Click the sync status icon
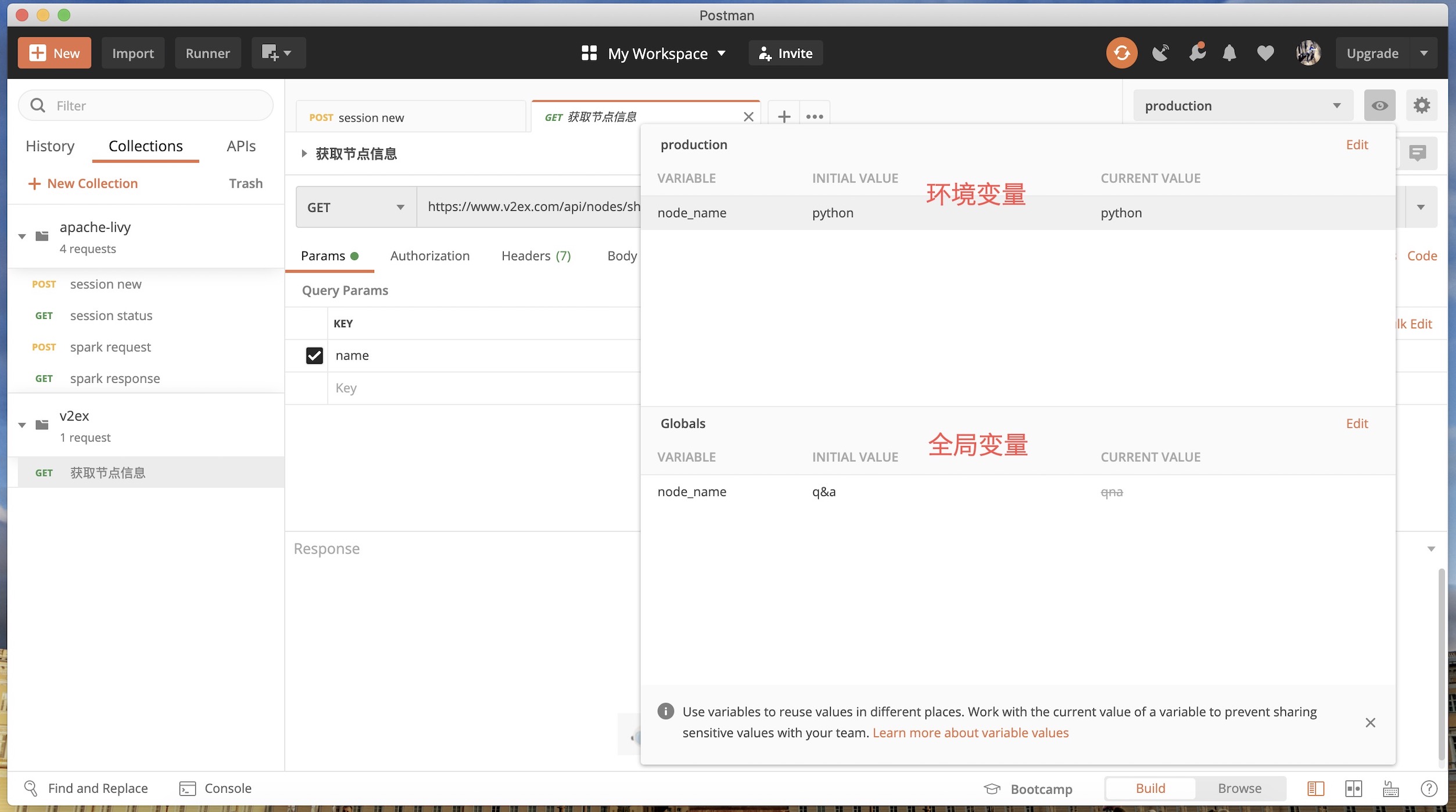Viewport: 1456px width, 812px height. [1121, 53]
